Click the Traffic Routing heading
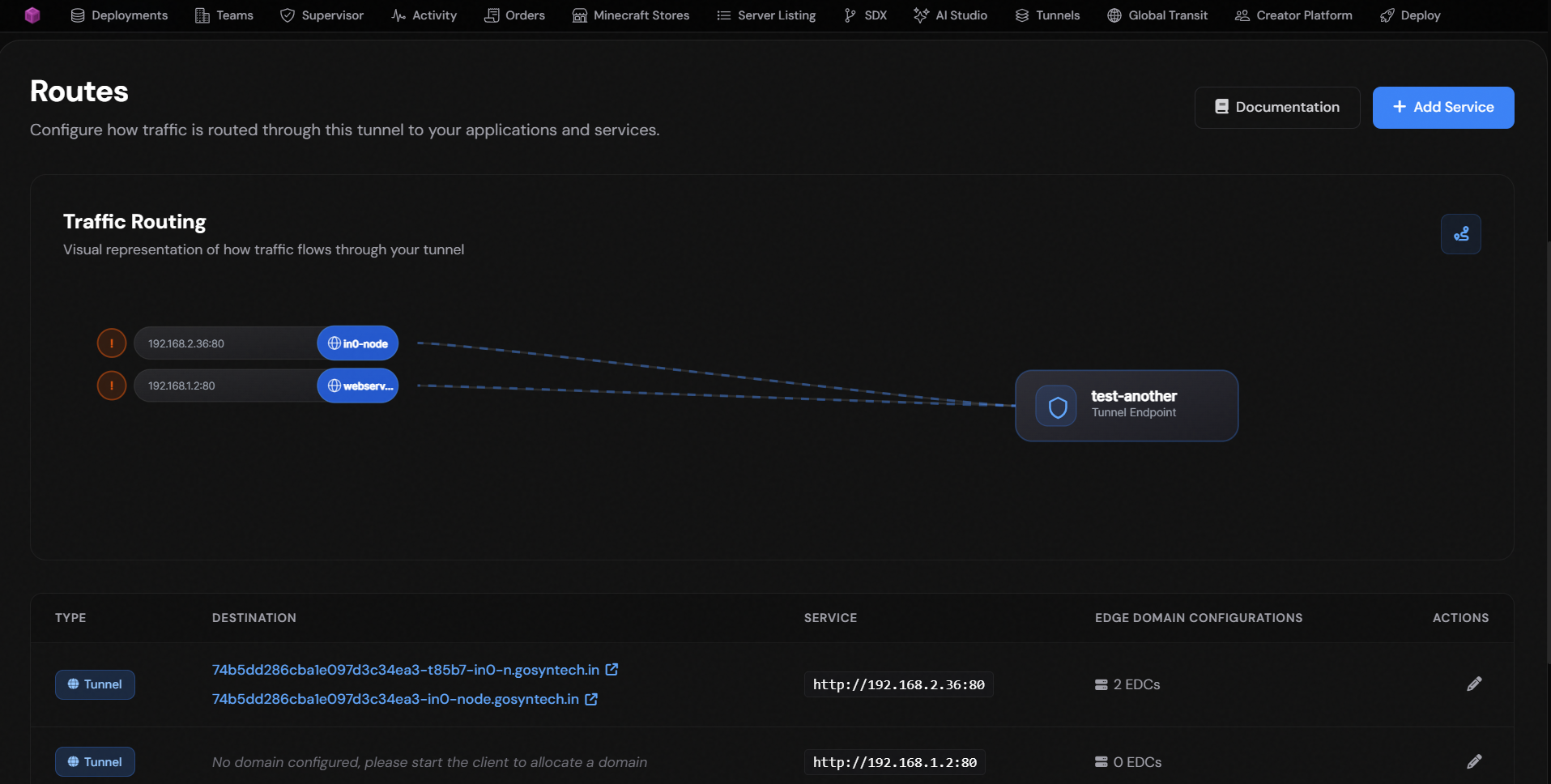The width and height of the screenshot is (1551, 784). click(x=134, y=222)
